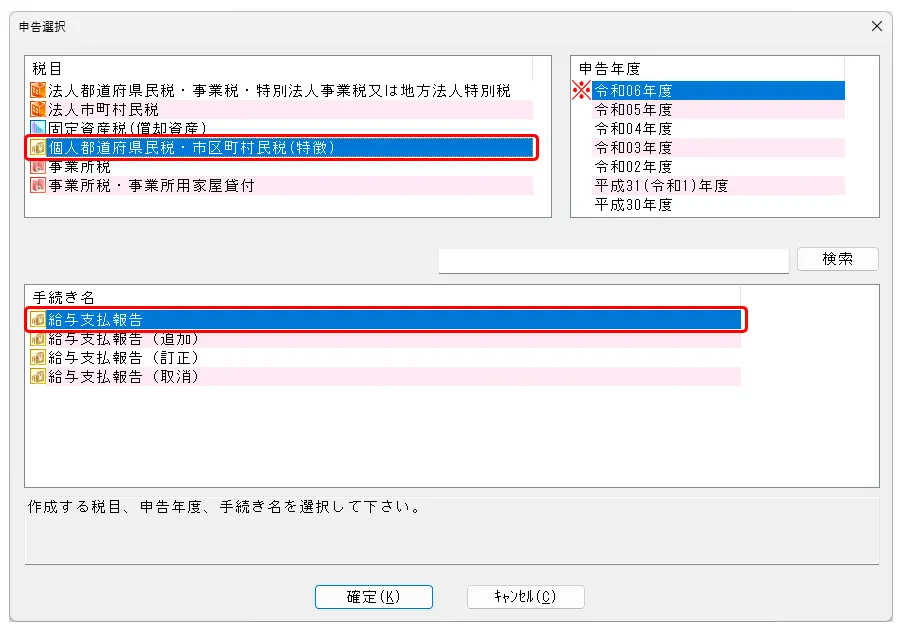
Task: Select 法人市町村民税 tax category
Action: 104,110
